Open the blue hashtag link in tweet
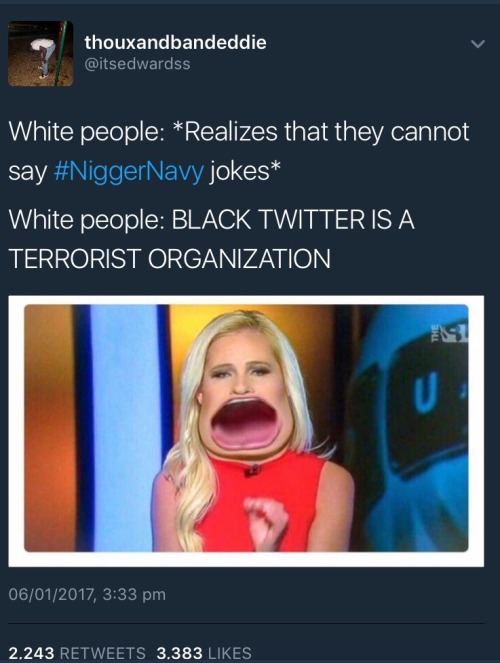 [x=129, y=172]
